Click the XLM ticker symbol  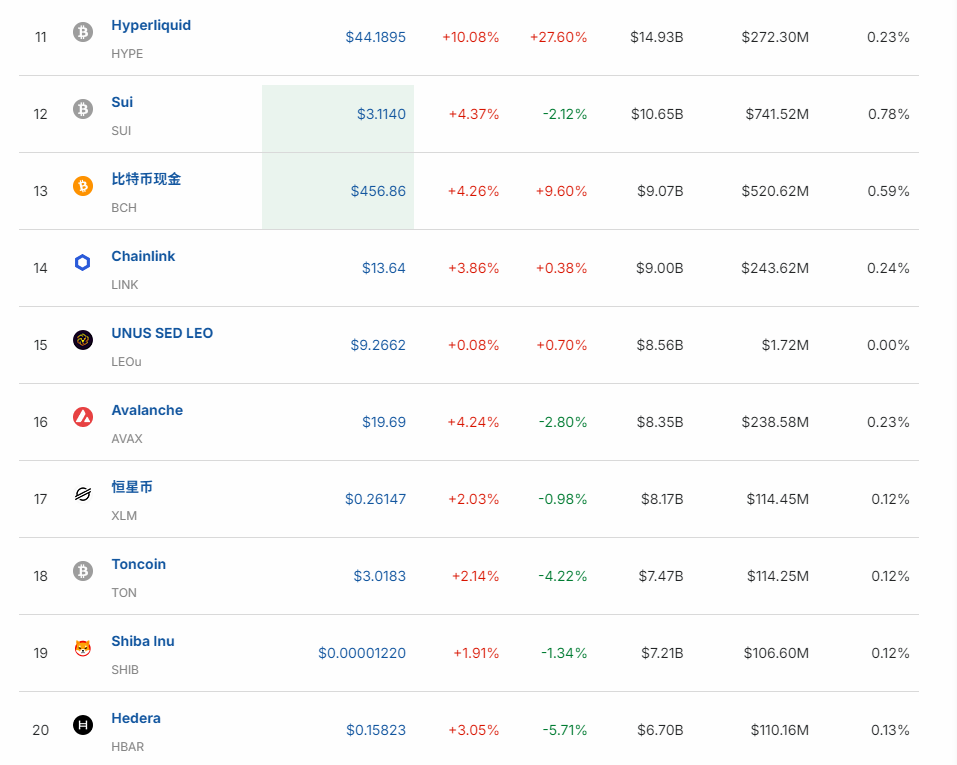pyautogui.click(x=124, y=515)
